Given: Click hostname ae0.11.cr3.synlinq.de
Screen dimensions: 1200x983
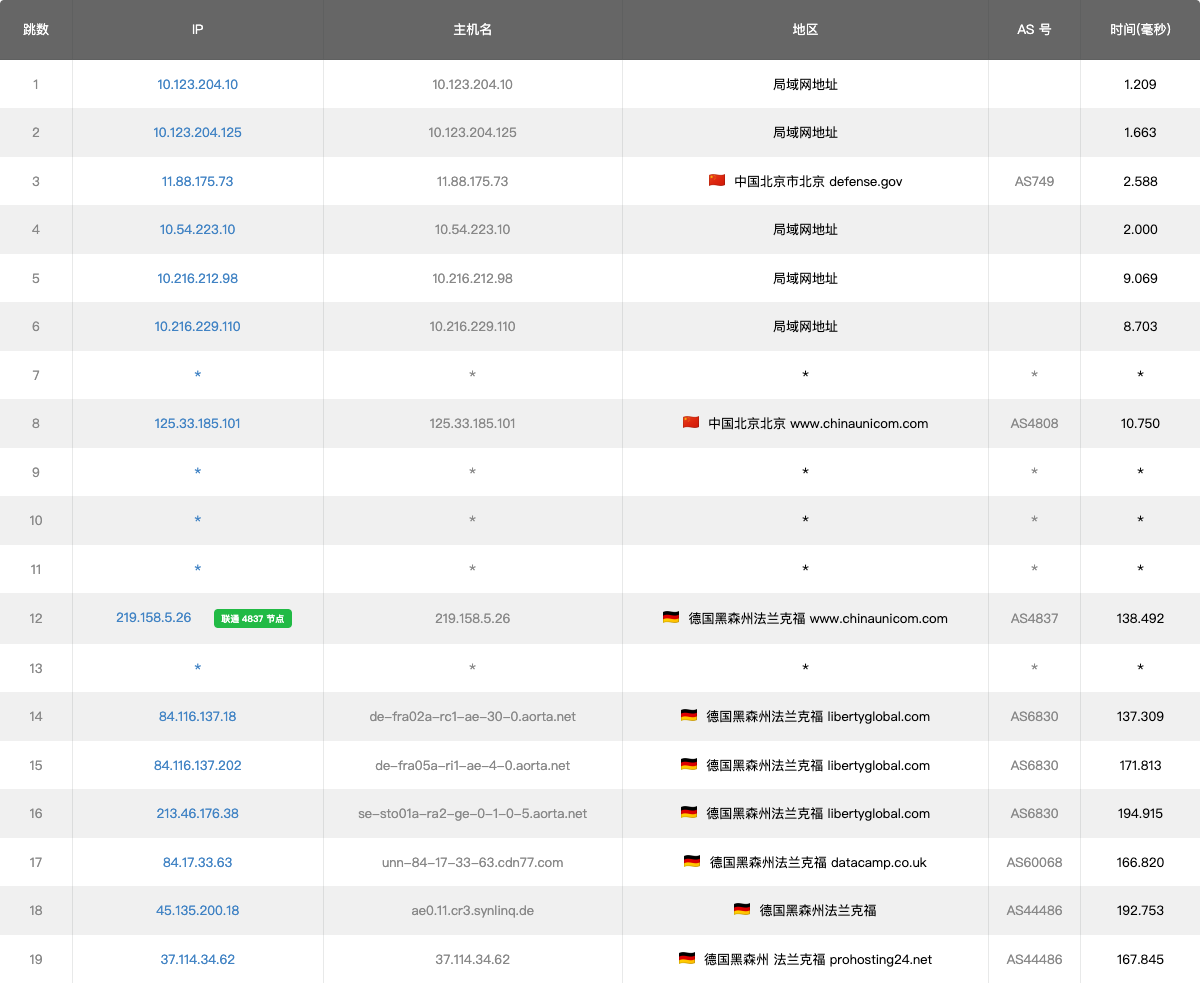Looking at the screenshot, I should (472, 910).
